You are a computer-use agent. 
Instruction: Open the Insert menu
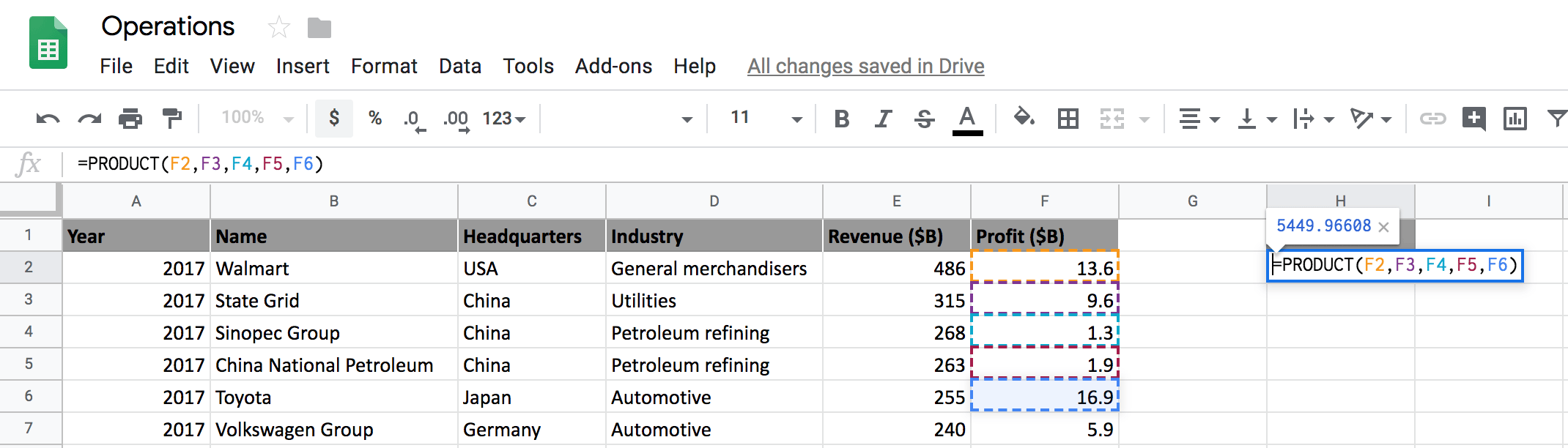[x=303, y=66]
